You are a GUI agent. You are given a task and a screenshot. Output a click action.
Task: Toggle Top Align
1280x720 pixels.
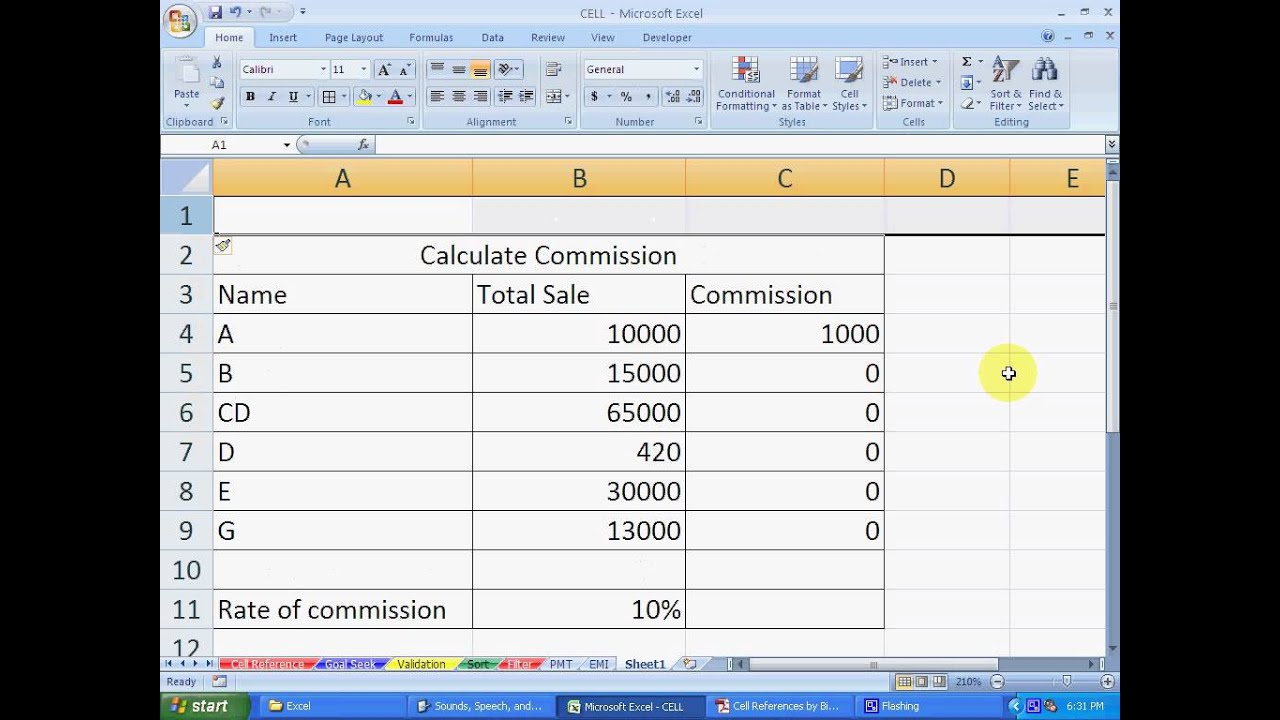(x=437, y=70)
